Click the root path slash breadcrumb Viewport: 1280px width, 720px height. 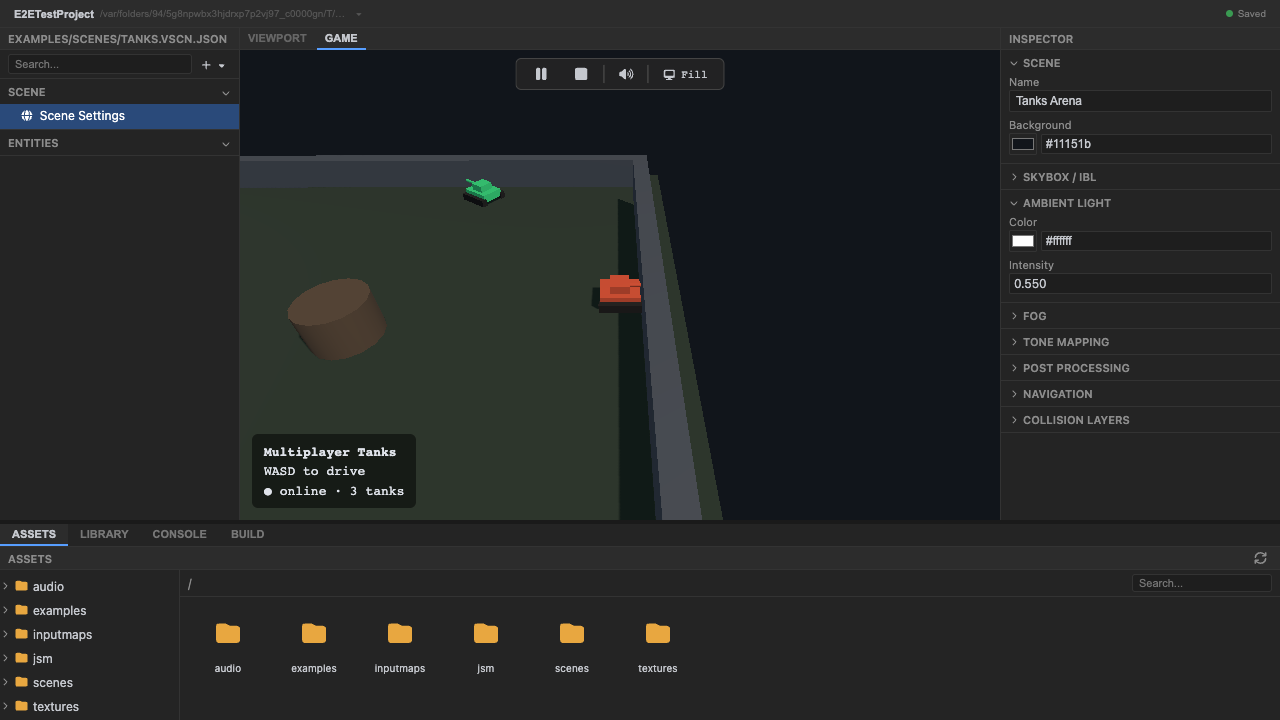(x=189, y=584)
